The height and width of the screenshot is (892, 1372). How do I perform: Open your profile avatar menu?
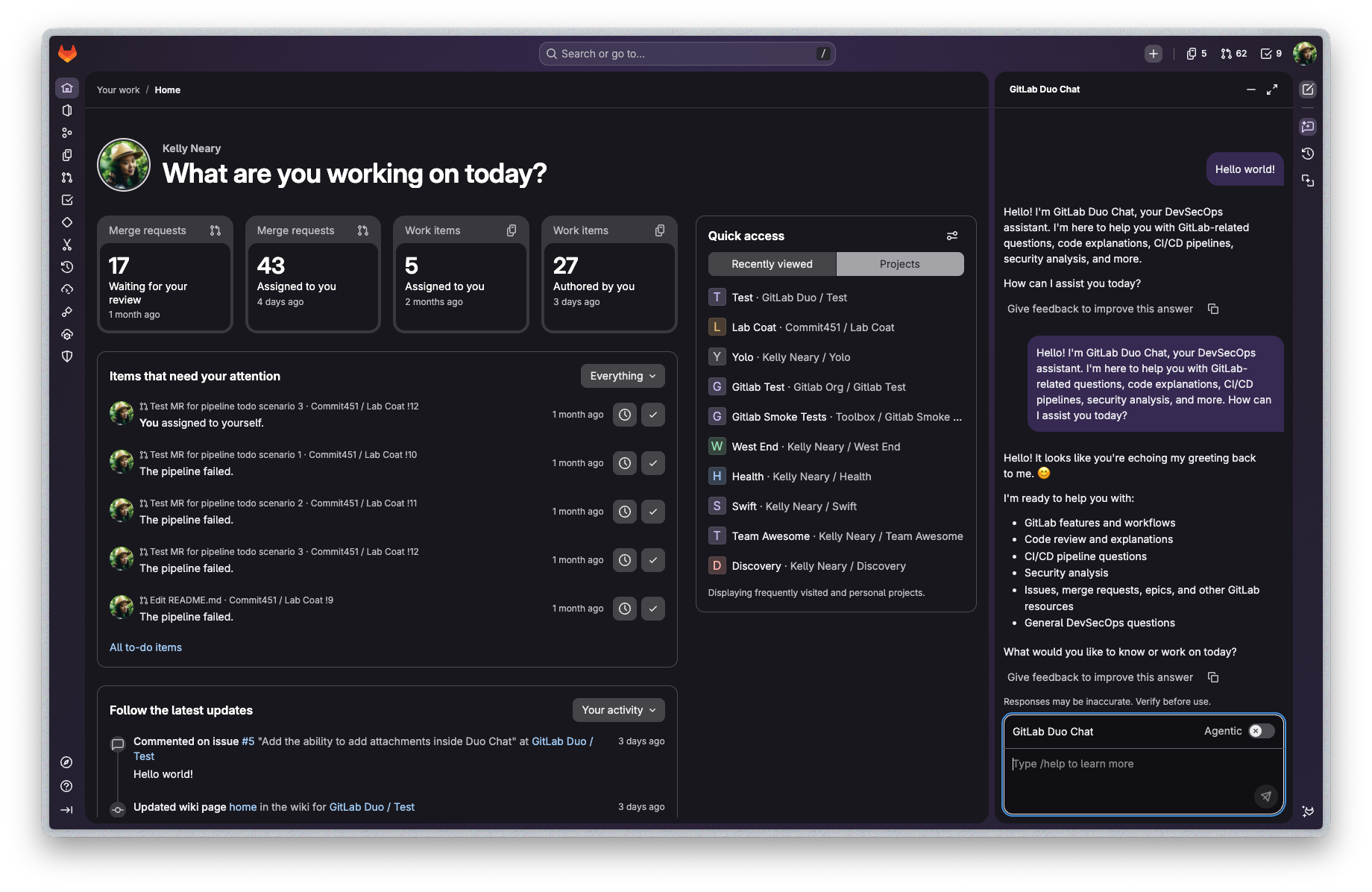tap(1305, 53)
